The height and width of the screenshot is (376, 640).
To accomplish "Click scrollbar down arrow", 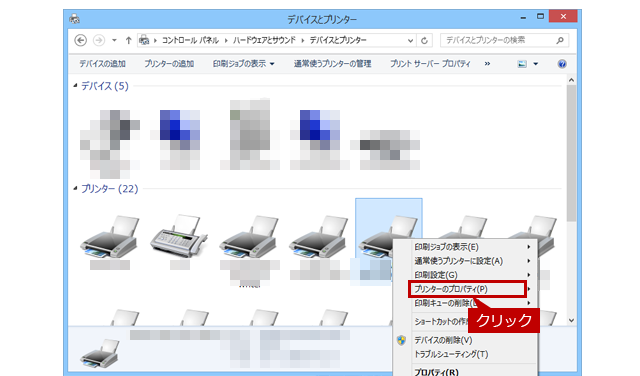I will 571,320.
